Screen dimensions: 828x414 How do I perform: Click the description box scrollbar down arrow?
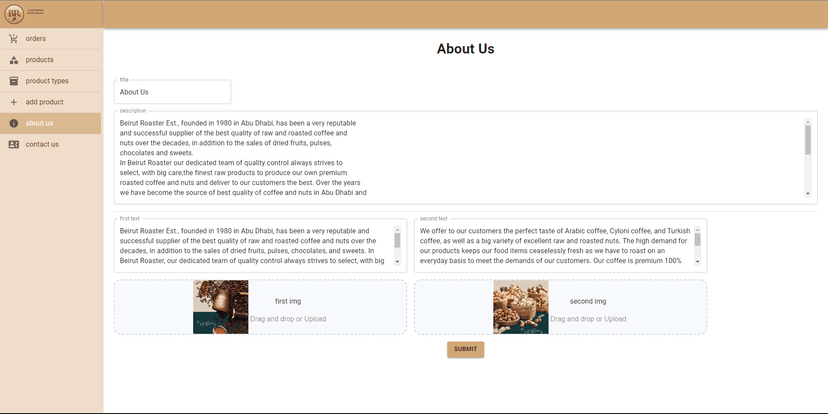808,194
